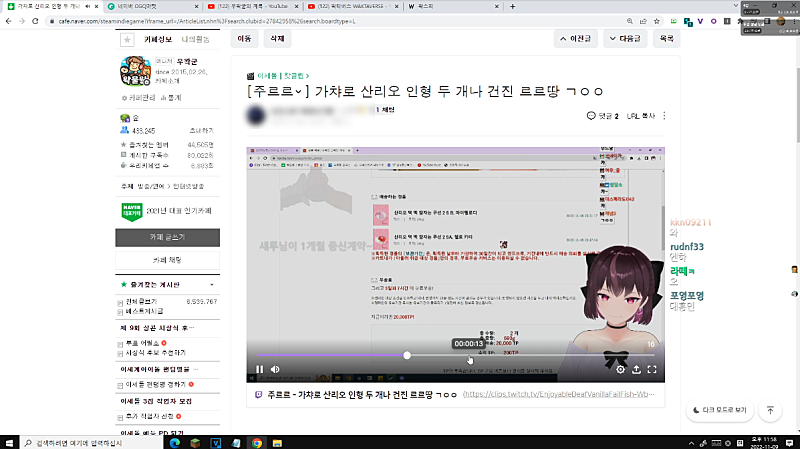This screenshot has width=800, height=449.
Task: Switch to 카페정보 tab in sidebar
Action: pyautogui.click(x=158, y=39)
